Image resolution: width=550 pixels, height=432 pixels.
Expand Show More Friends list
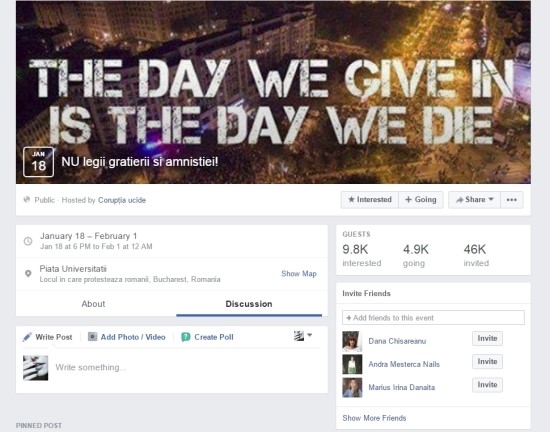pos(374,418)
